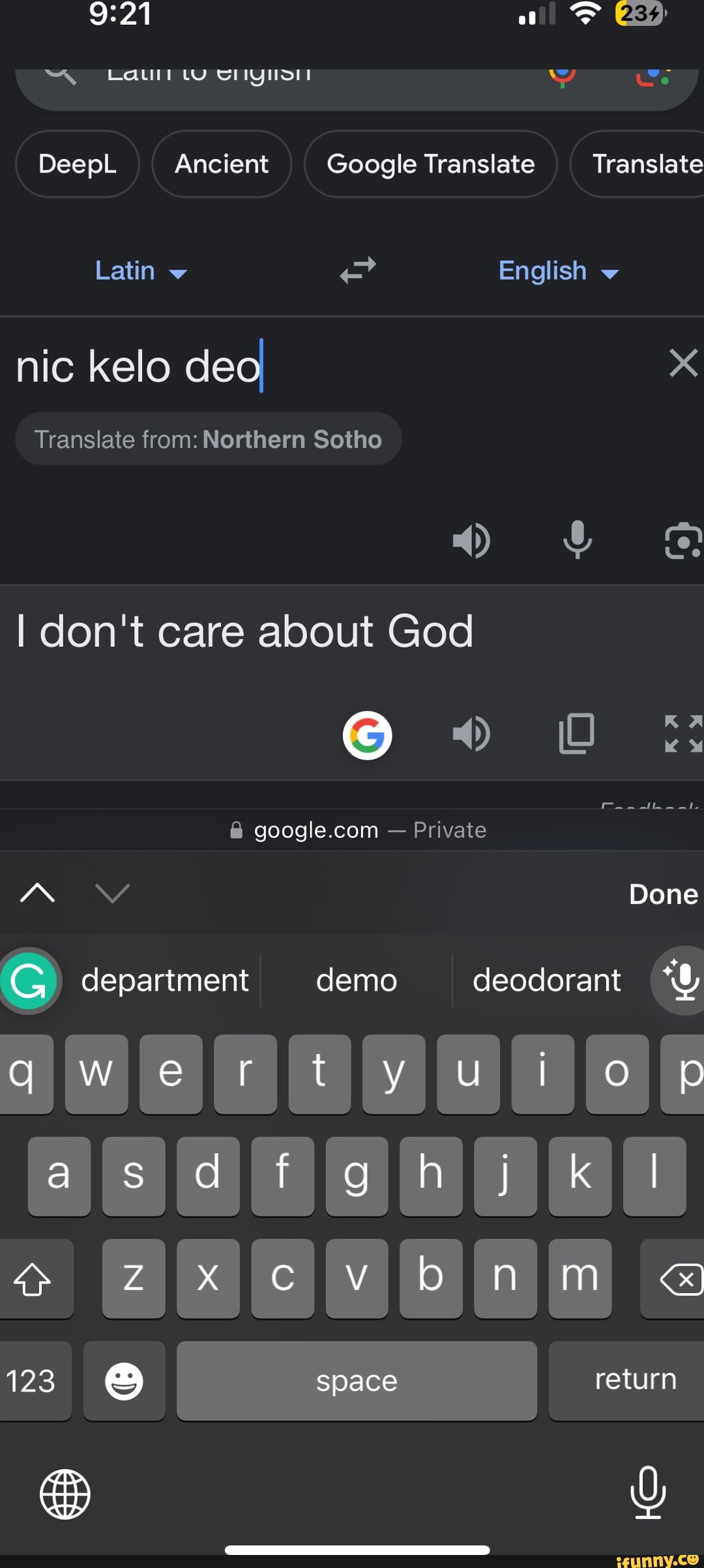This screenshot has height=1568, width=704.
Task: Select the DeepL suggestion chip
Action: (x=78, y=164)
